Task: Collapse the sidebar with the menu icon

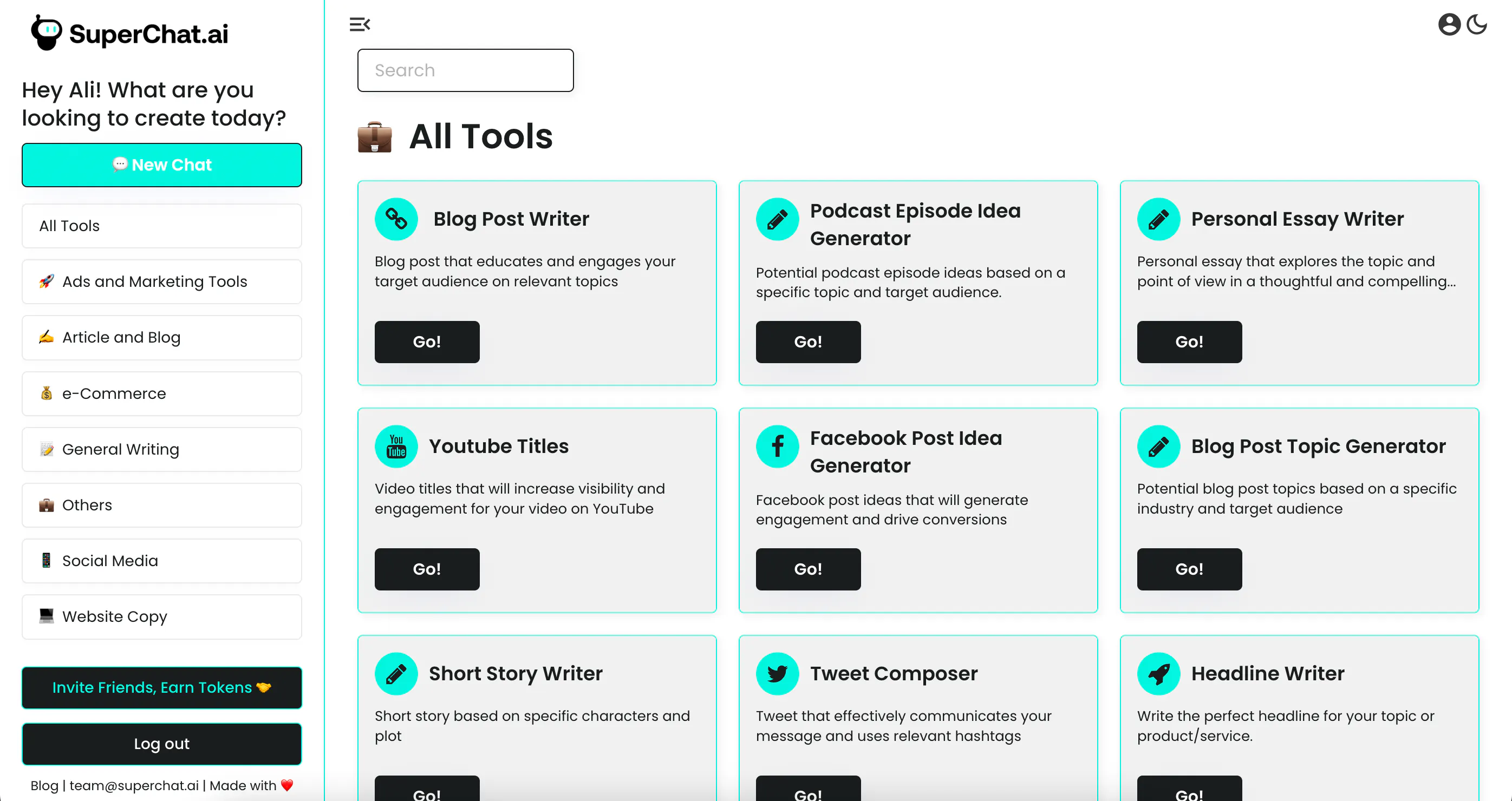Action: 360,25
